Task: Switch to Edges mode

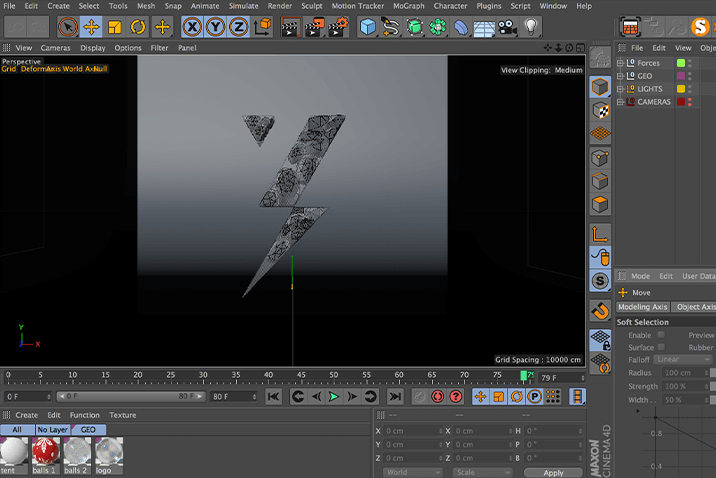Action: (x=600, y=181)
